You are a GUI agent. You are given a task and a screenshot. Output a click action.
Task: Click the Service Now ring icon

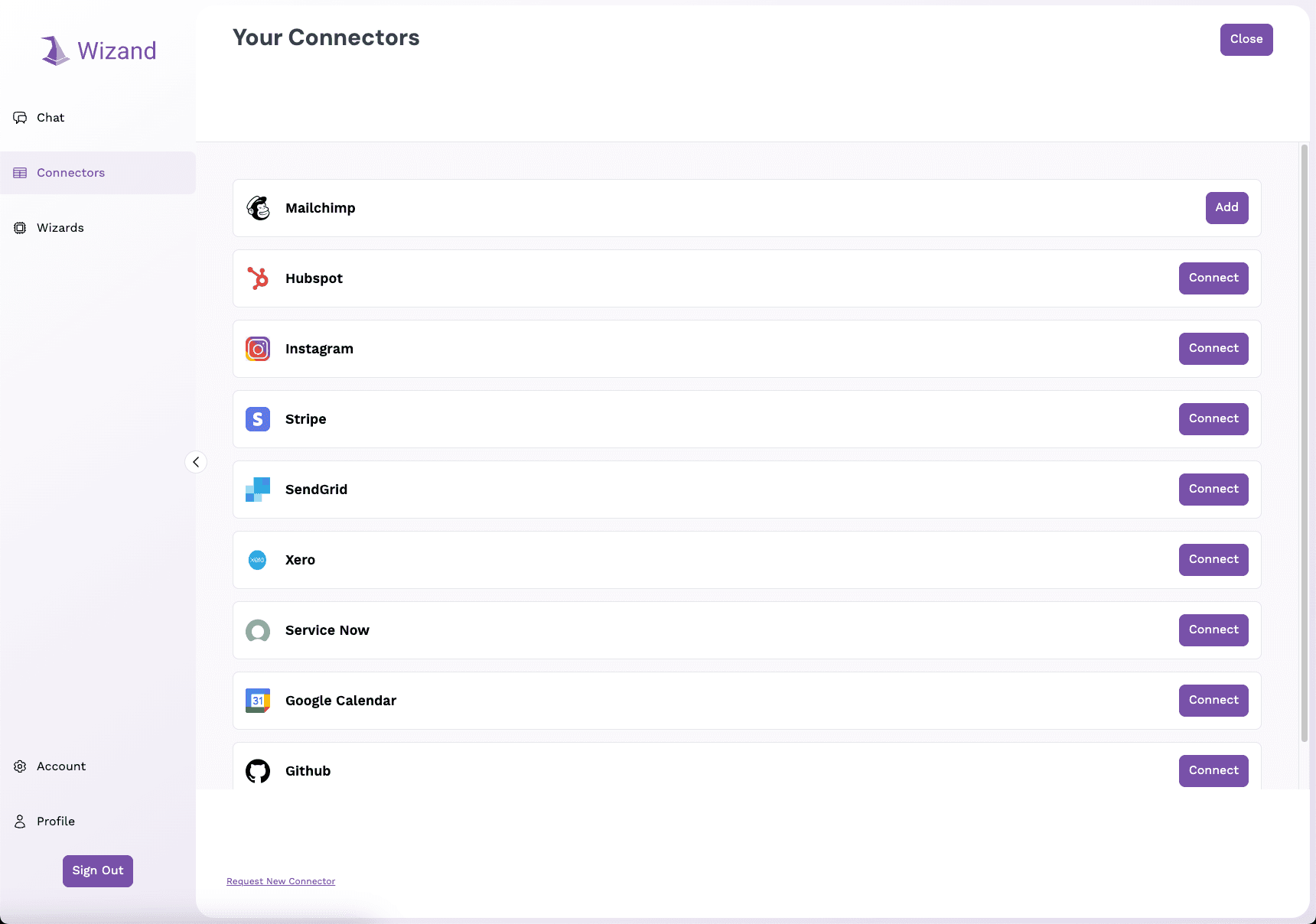point(258,630)
